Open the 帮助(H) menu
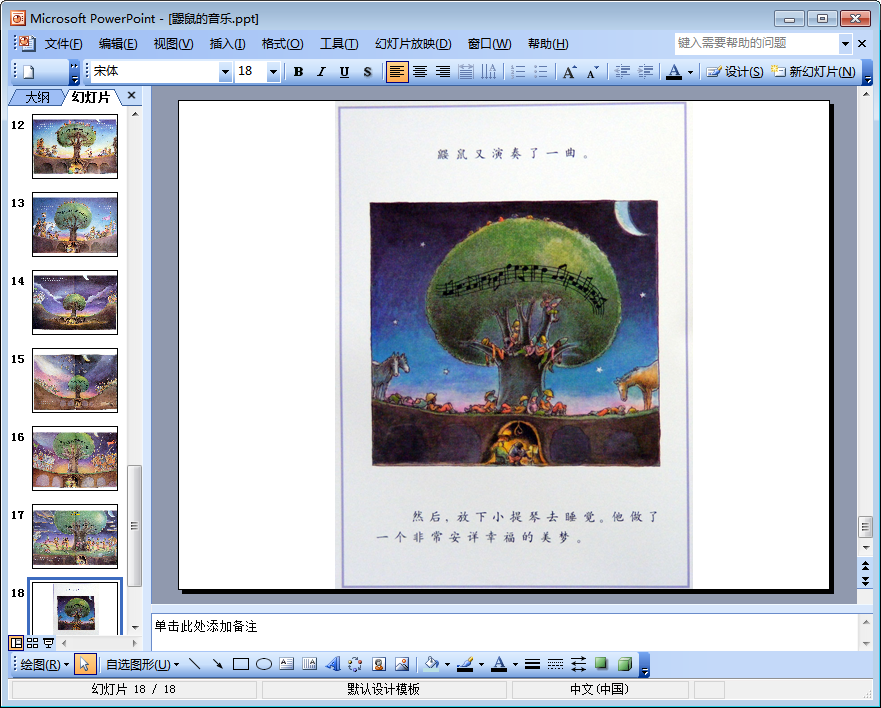The height and width of the screenshot is (708, 881). (x=548, y=44)
